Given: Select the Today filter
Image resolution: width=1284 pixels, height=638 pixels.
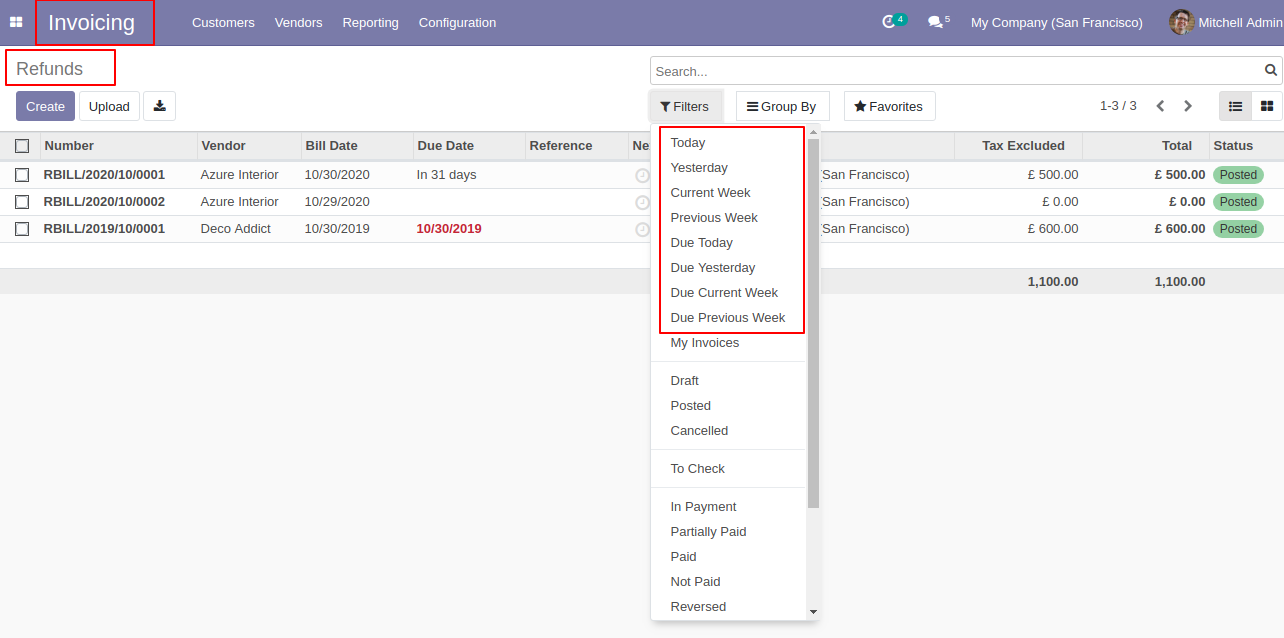Looking at the screenshot, I should tap(688, 143).
